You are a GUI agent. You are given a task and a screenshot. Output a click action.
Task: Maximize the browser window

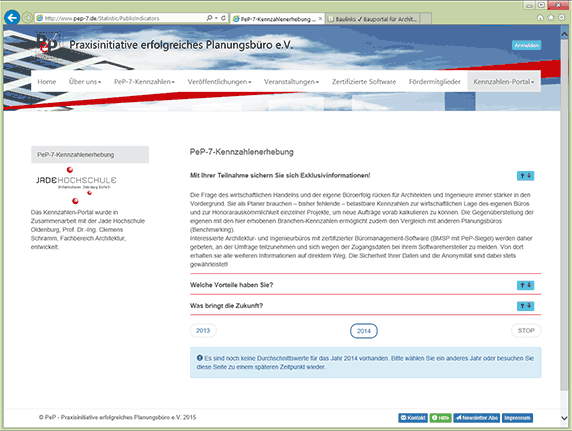pos(541,5)
